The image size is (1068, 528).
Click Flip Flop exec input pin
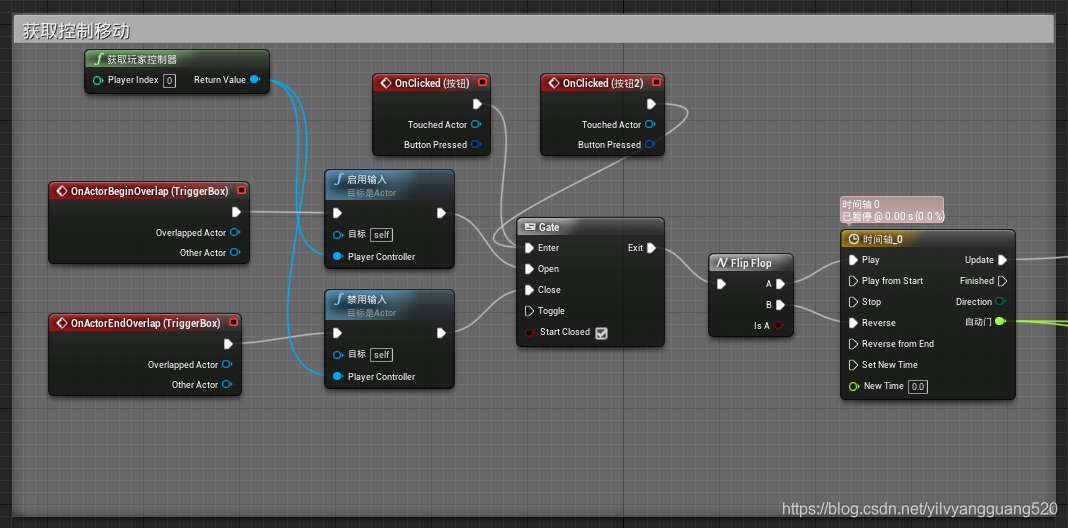721,284
